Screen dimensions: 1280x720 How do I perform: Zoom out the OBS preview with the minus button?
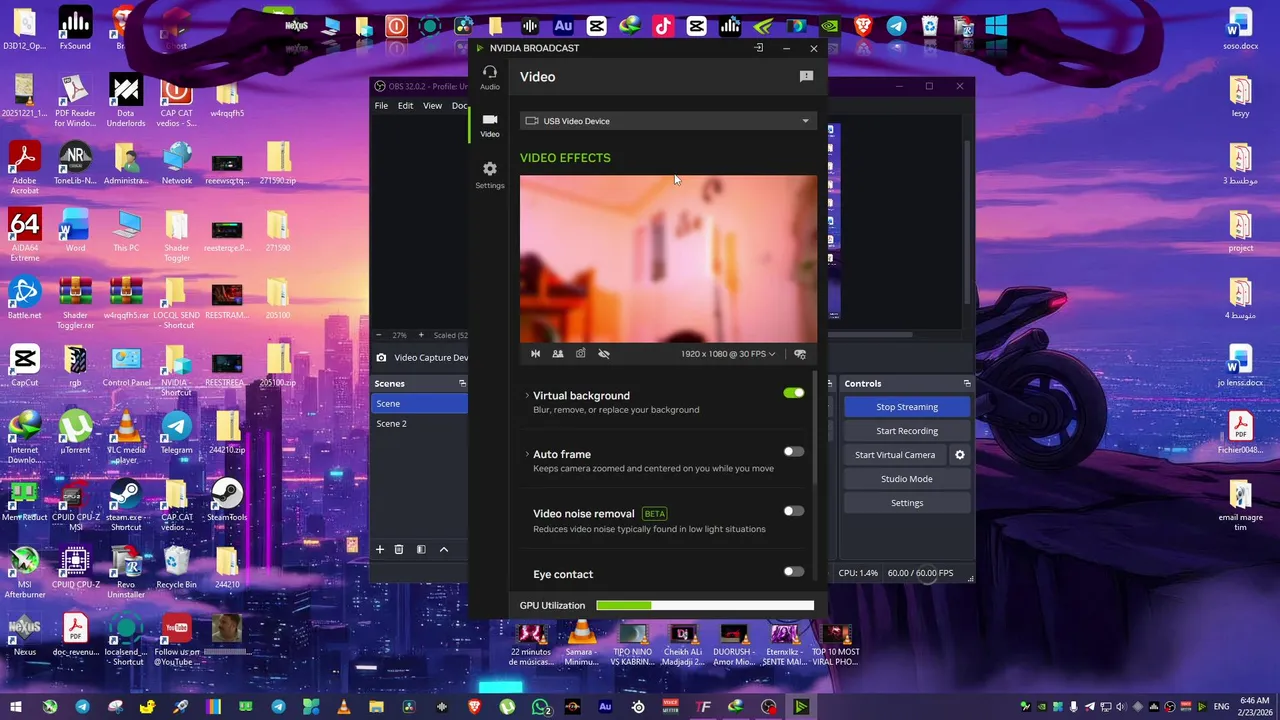[x=378, y=335]
